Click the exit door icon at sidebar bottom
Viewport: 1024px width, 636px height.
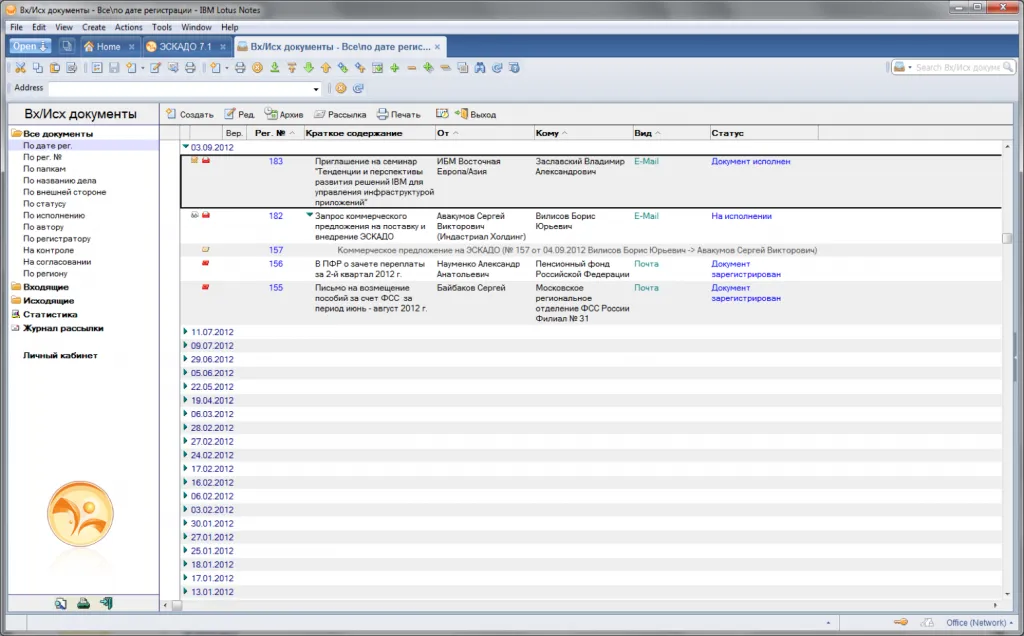(x=106, y=603)
